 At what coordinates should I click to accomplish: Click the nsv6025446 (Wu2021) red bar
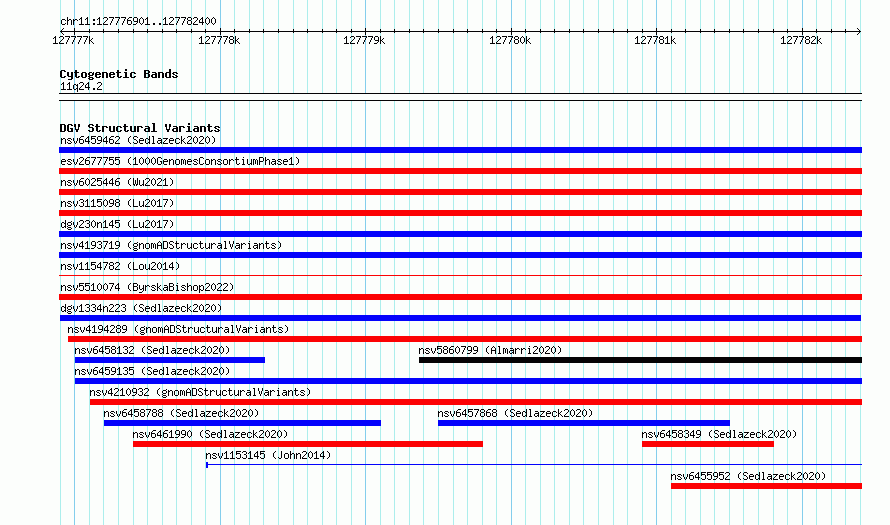click(x=460, y=192)
